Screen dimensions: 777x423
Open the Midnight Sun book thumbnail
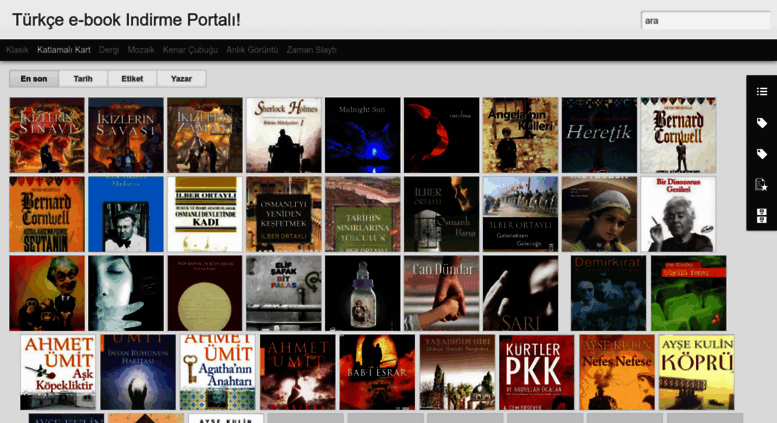(362, 135)
